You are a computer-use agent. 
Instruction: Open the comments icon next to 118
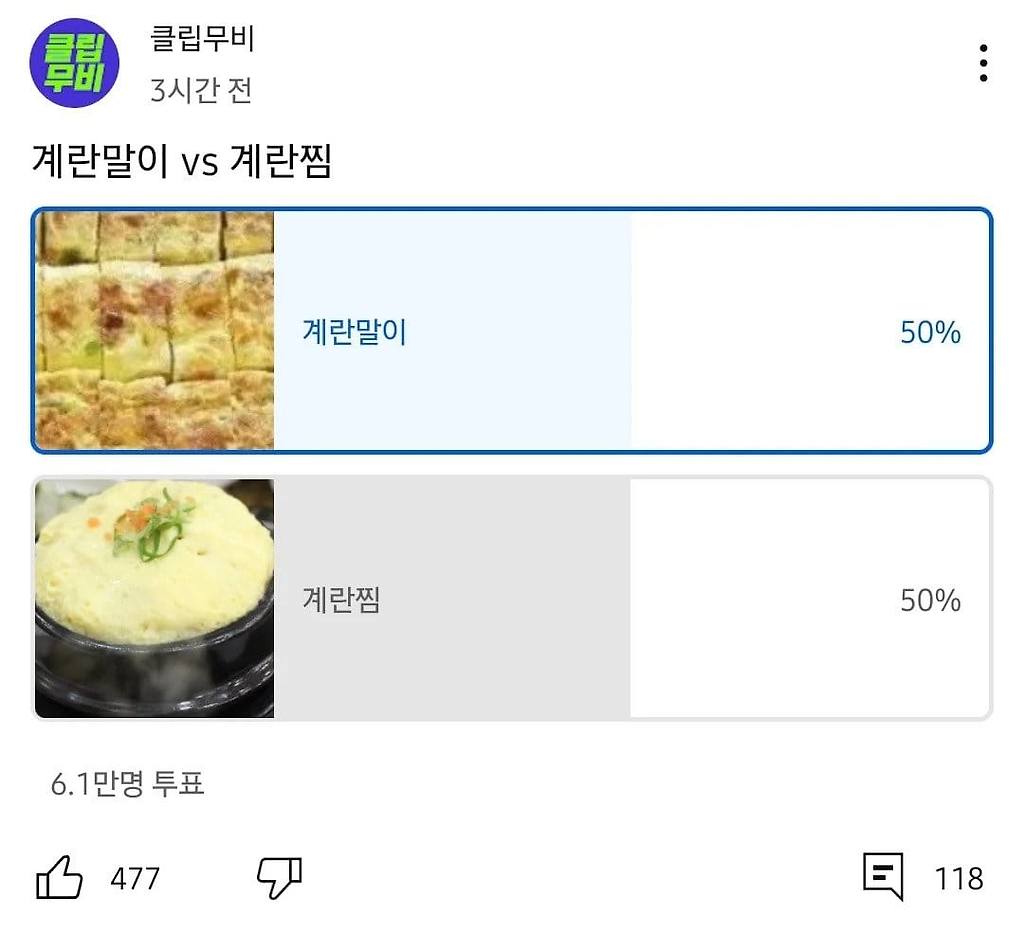pos(884,877)
